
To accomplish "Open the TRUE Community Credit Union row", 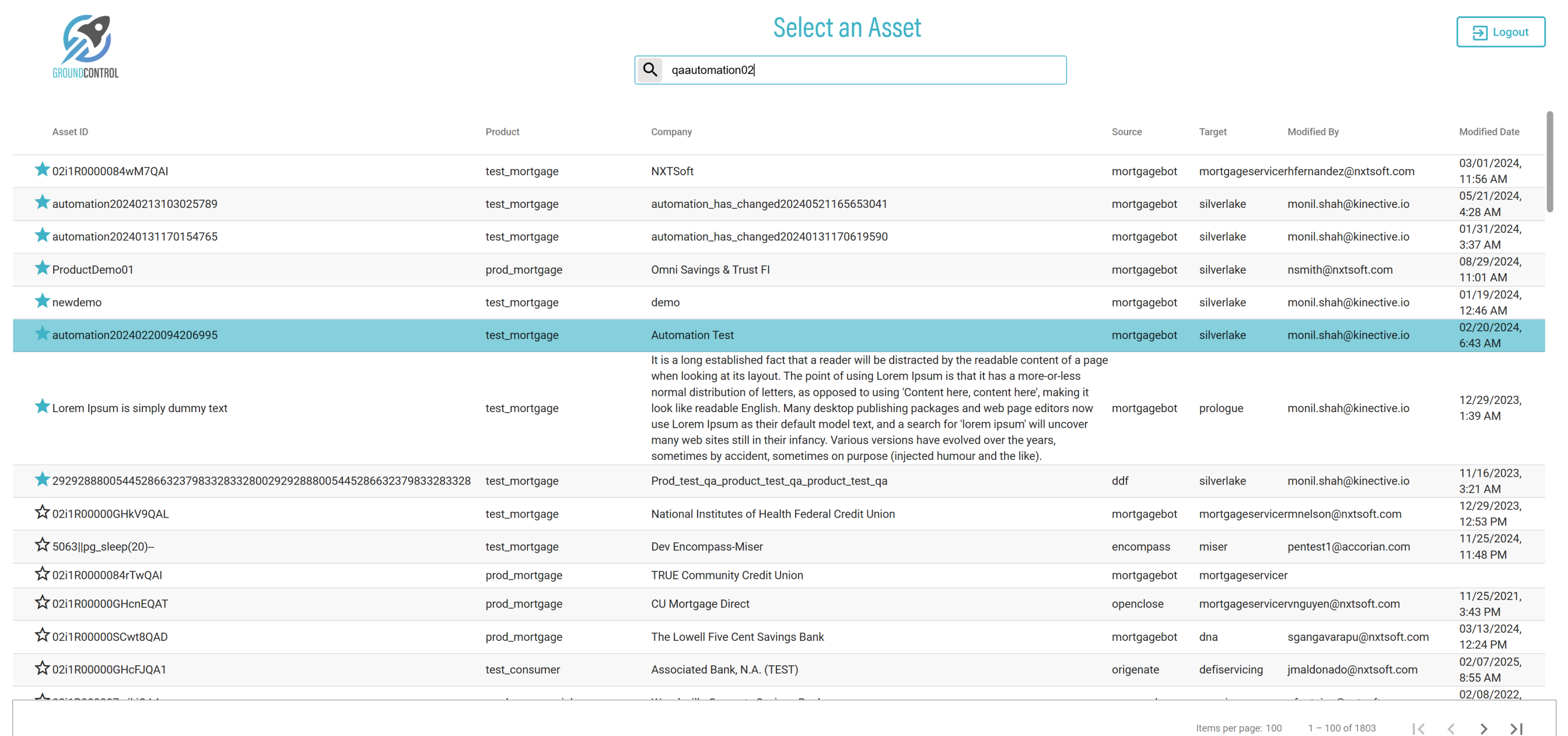I will pyautogui.click(x=727, y=575).
